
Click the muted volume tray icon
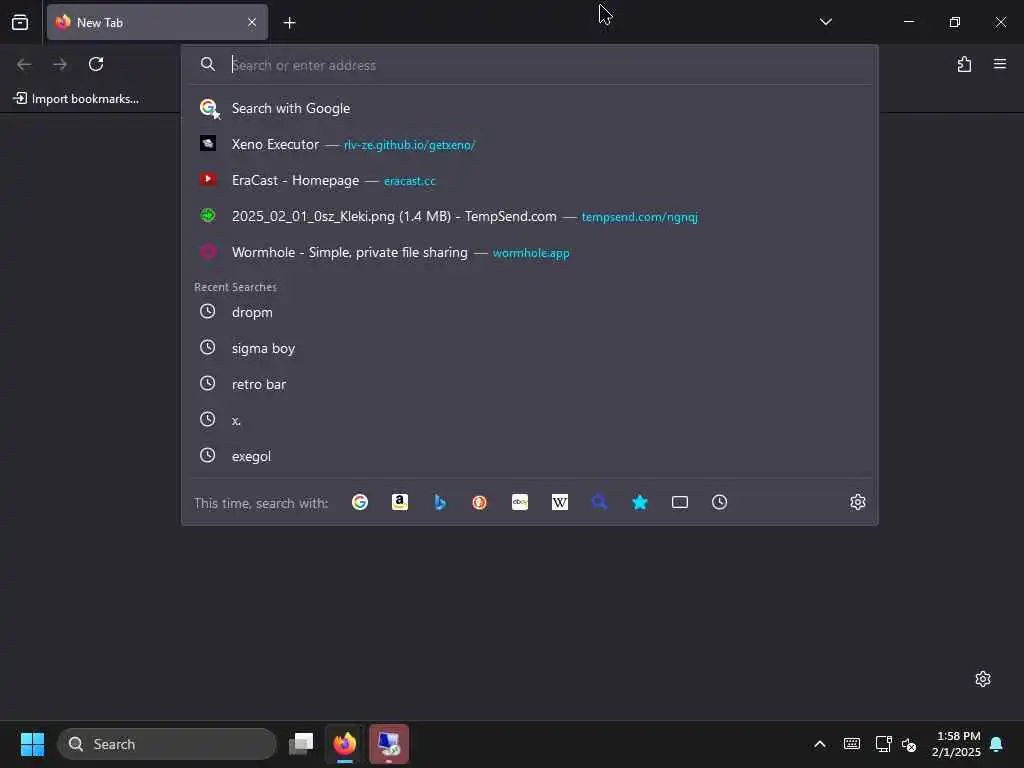pos(909,744)
